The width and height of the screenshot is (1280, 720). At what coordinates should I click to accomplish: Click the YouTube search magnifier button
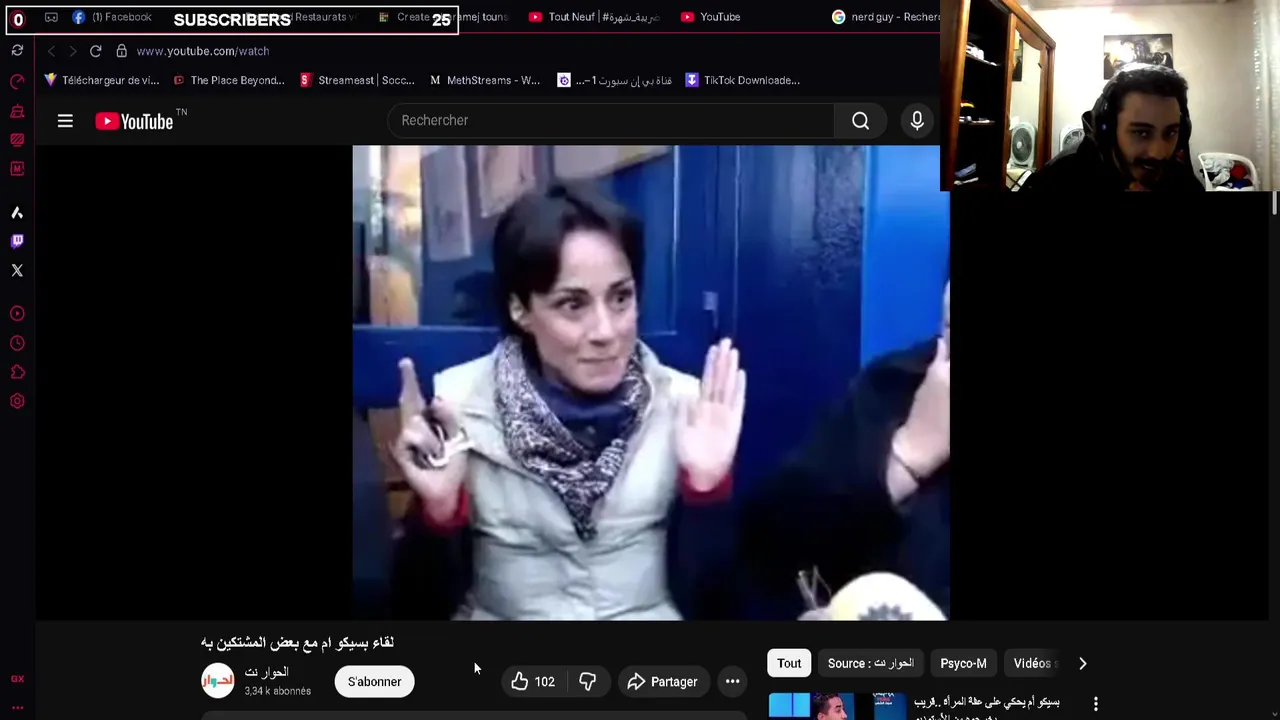click(x=860, y=121)
